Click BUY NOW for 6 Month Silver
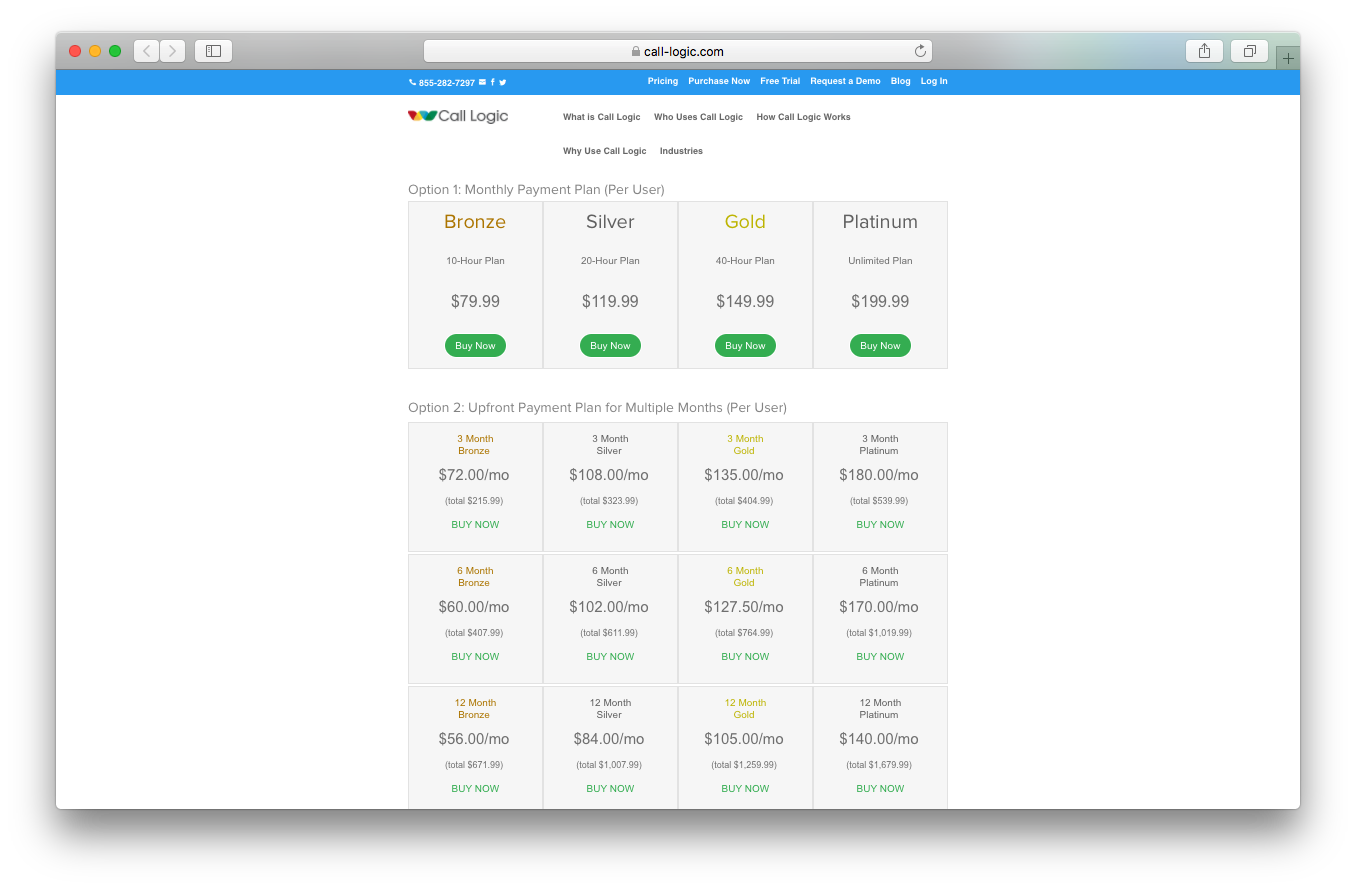Image resolution: width=1356 pixels, height=889 pixels. (610, 656)
